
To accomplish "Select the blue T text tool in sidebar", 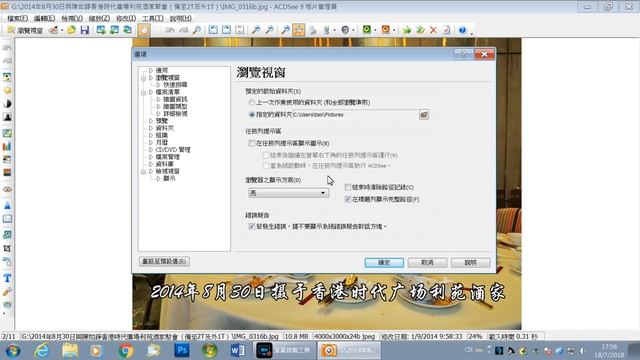I will pos(7,278).
